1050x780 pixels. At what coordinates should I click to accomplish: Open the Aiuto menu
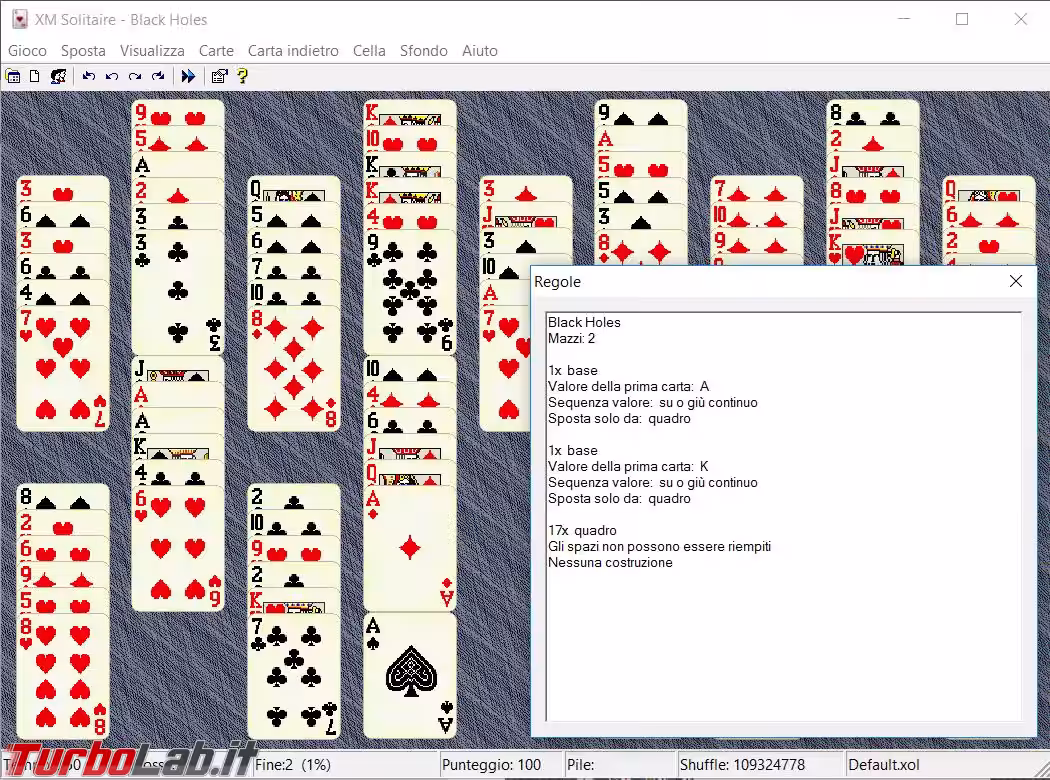479,50
